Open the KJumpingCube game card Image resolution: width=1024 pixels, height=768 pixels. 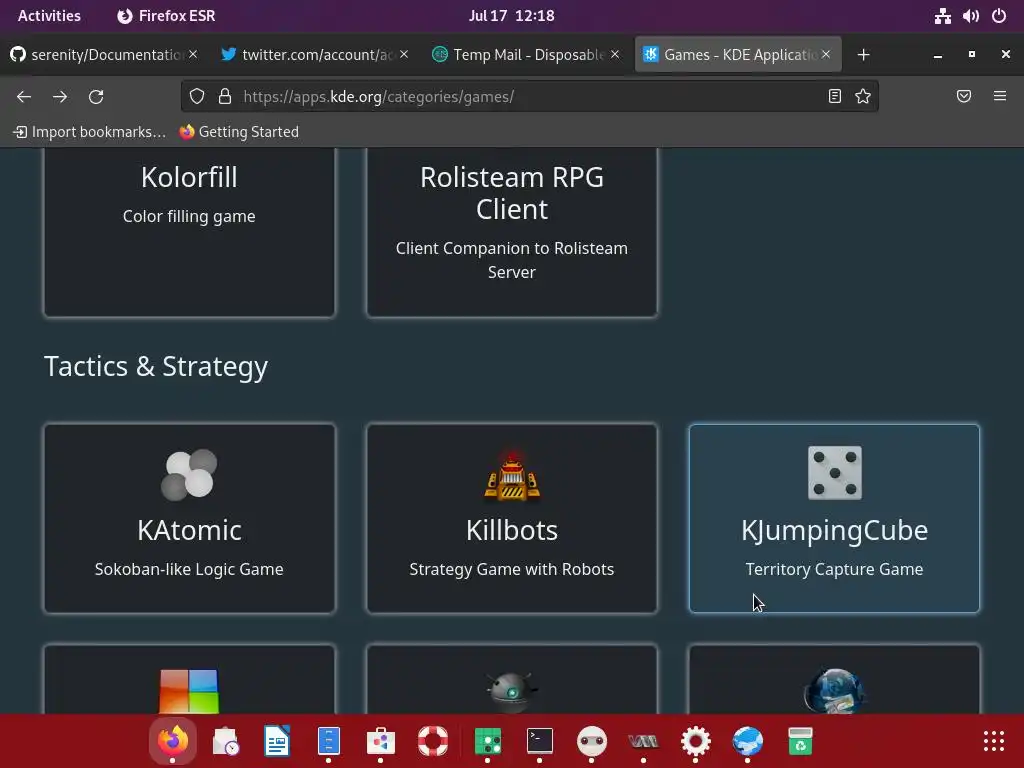pos(835,519)
